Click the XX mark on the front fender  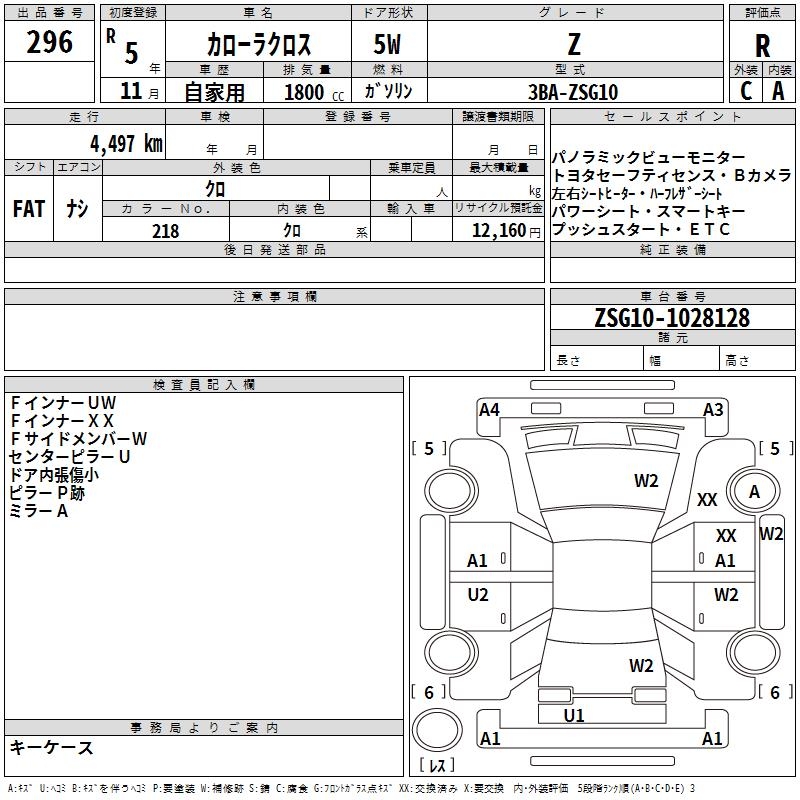click(707, 499)
